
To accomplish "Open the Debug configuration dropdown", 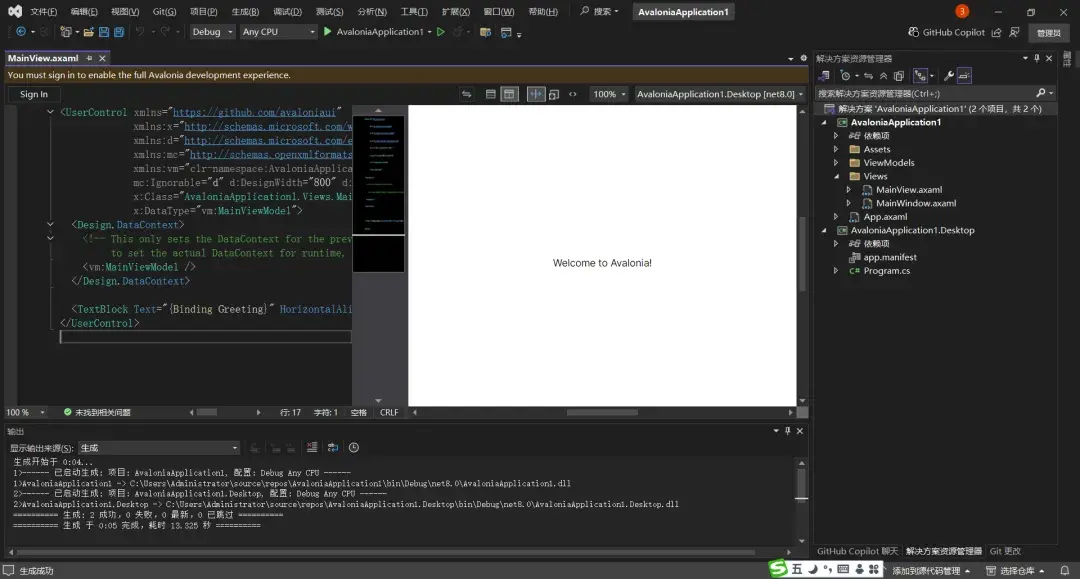I will coord(210,31).
